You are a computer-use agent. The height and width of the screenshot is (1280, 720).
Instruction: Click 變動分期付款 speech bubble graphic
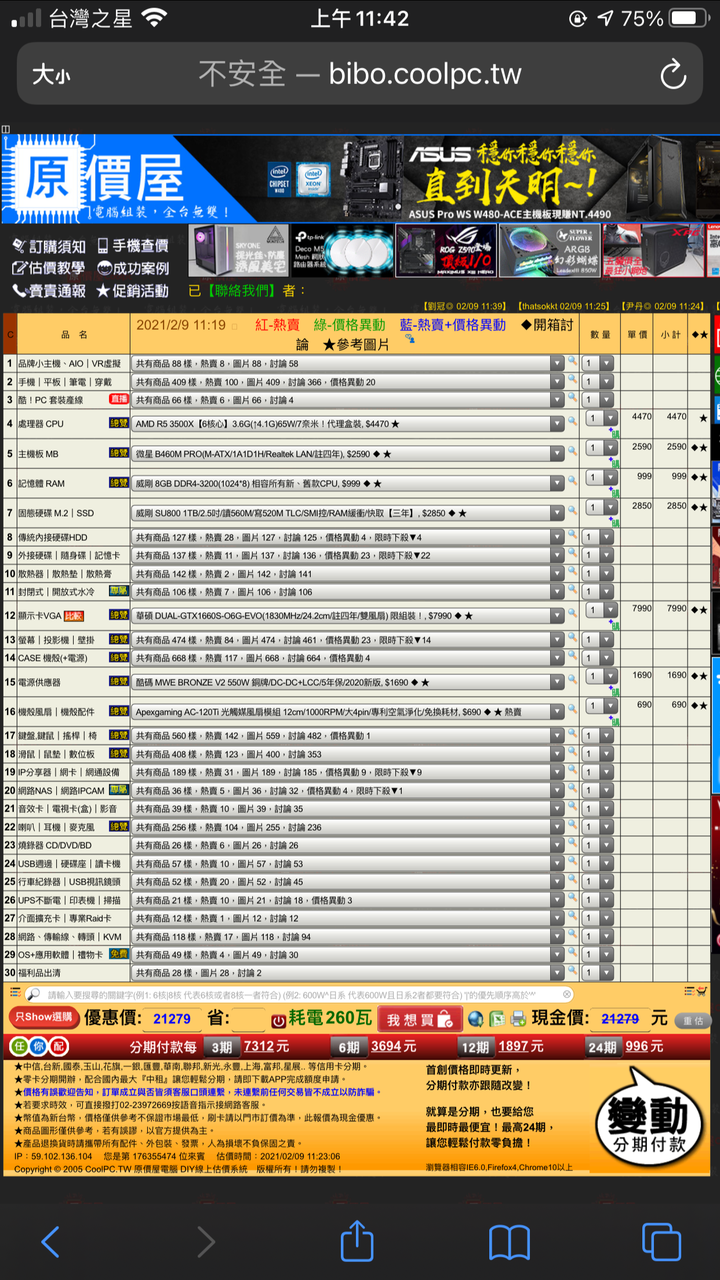(x=649, y=1117)
